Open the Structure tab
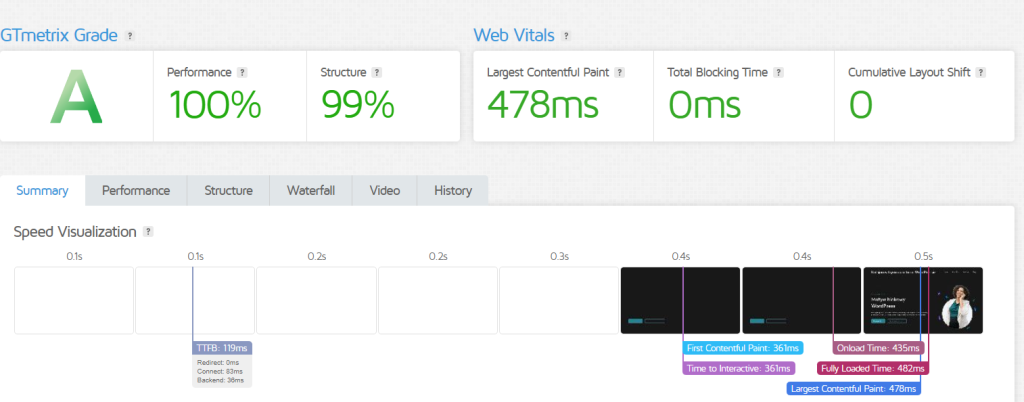 pyautogui.click(x=229, y=191)
